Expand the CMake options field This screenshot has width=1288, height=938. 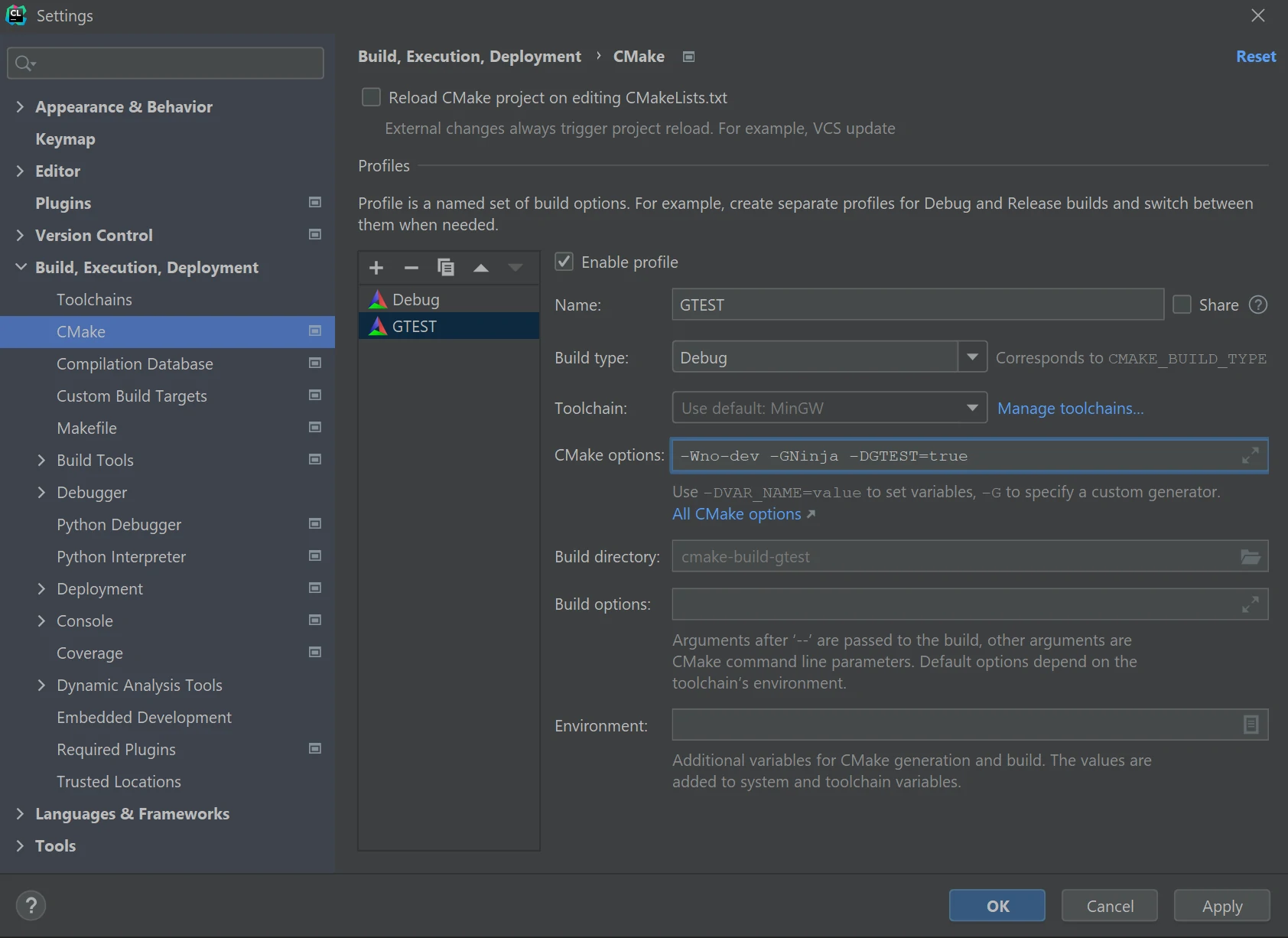pos(1251,455)
